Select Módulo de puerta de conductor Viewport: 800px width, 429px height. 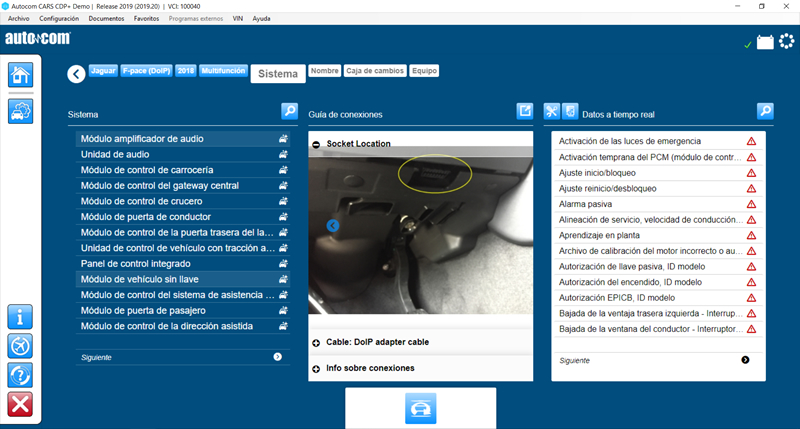tap(183, 217)
